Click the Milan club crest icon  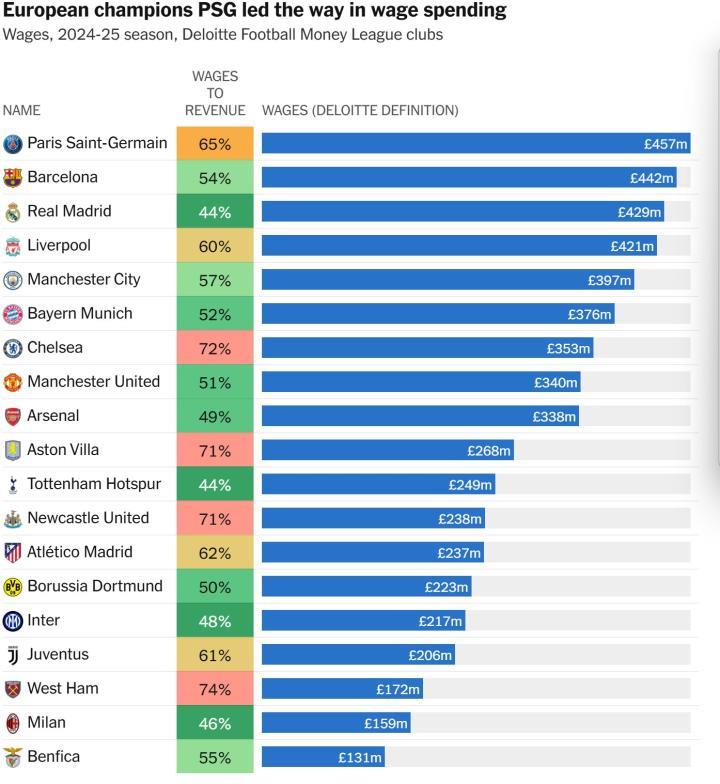(x=12, y=724)
